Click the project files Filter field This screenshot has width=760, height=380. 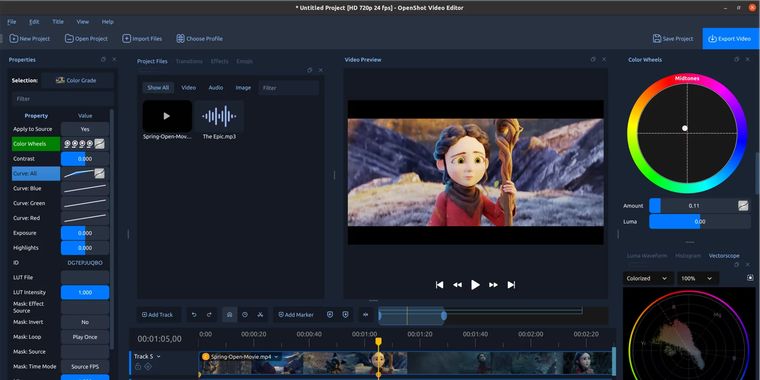point(288,88)
